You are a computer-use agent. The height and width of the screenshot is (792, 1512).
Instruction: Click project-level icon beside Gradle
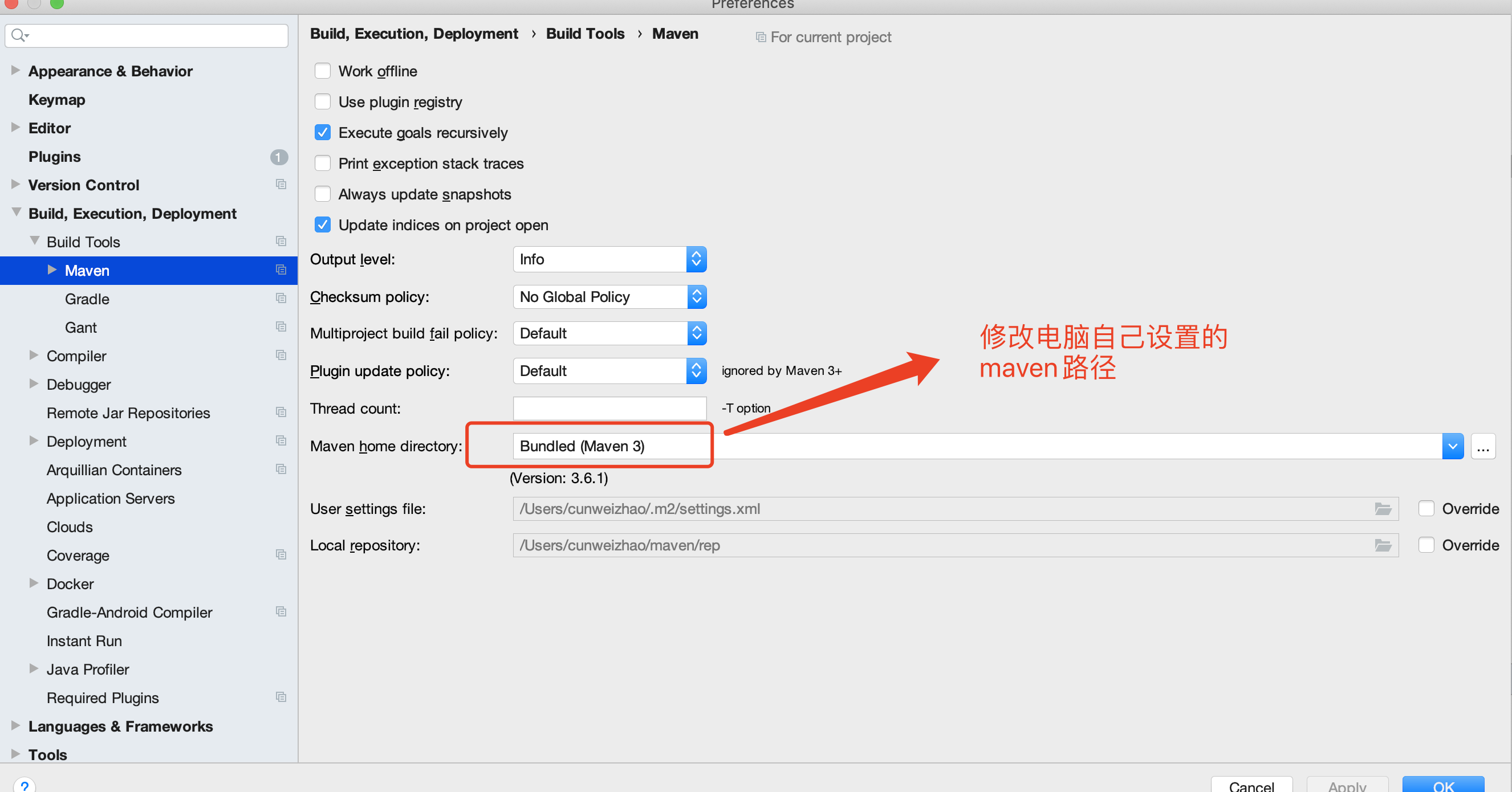pyautogui.click(x=281, y=298)
